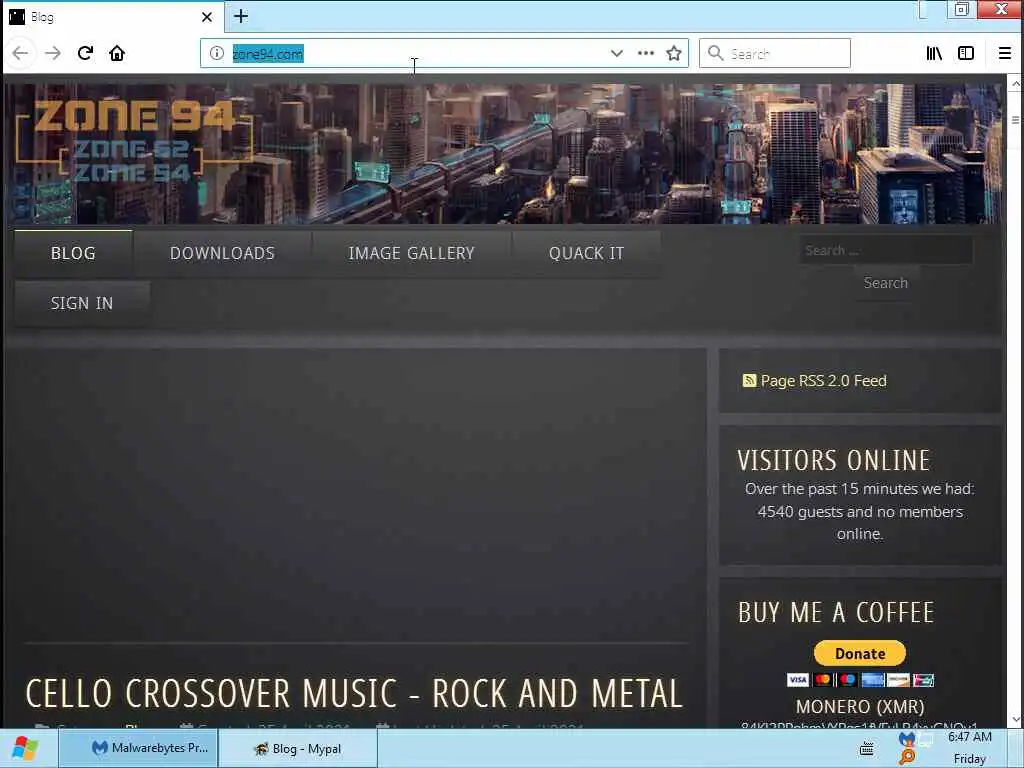This screenshot has height=768, width=1024.
Task: Click the BUY ME A COFFEE heading
Action: coord(837,613)
